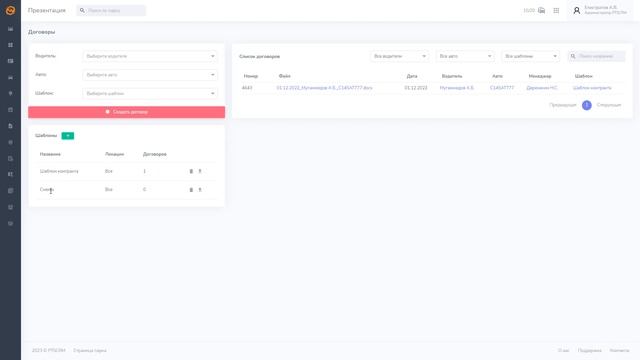
Task: Click upload arrow icon in Шаблон контракта row
Action: click(200, 171)
